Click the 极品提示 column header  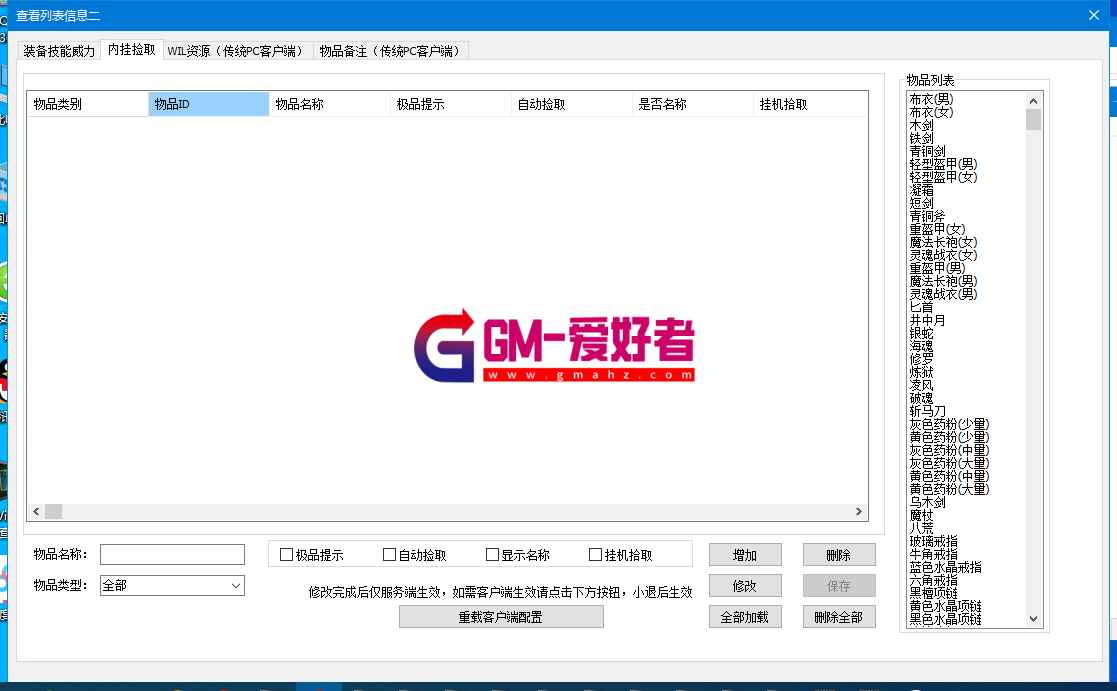[x=451, y=104]
